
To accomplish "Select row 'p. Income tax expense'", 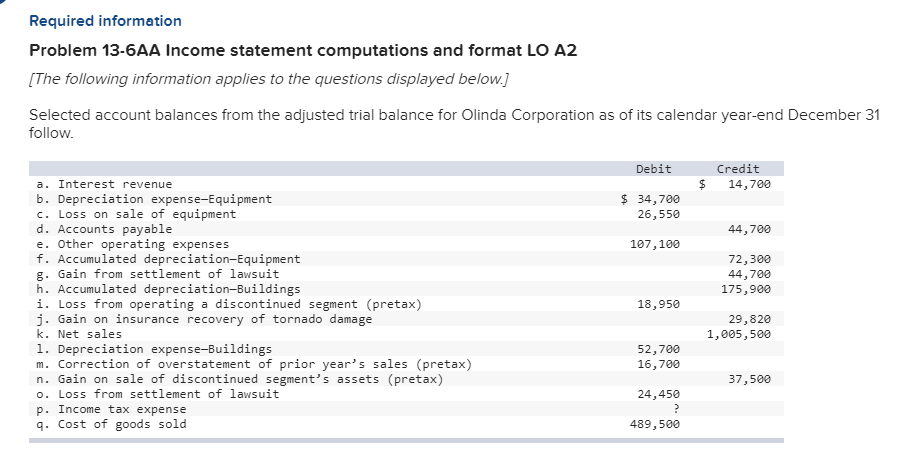I will (406, 409).
